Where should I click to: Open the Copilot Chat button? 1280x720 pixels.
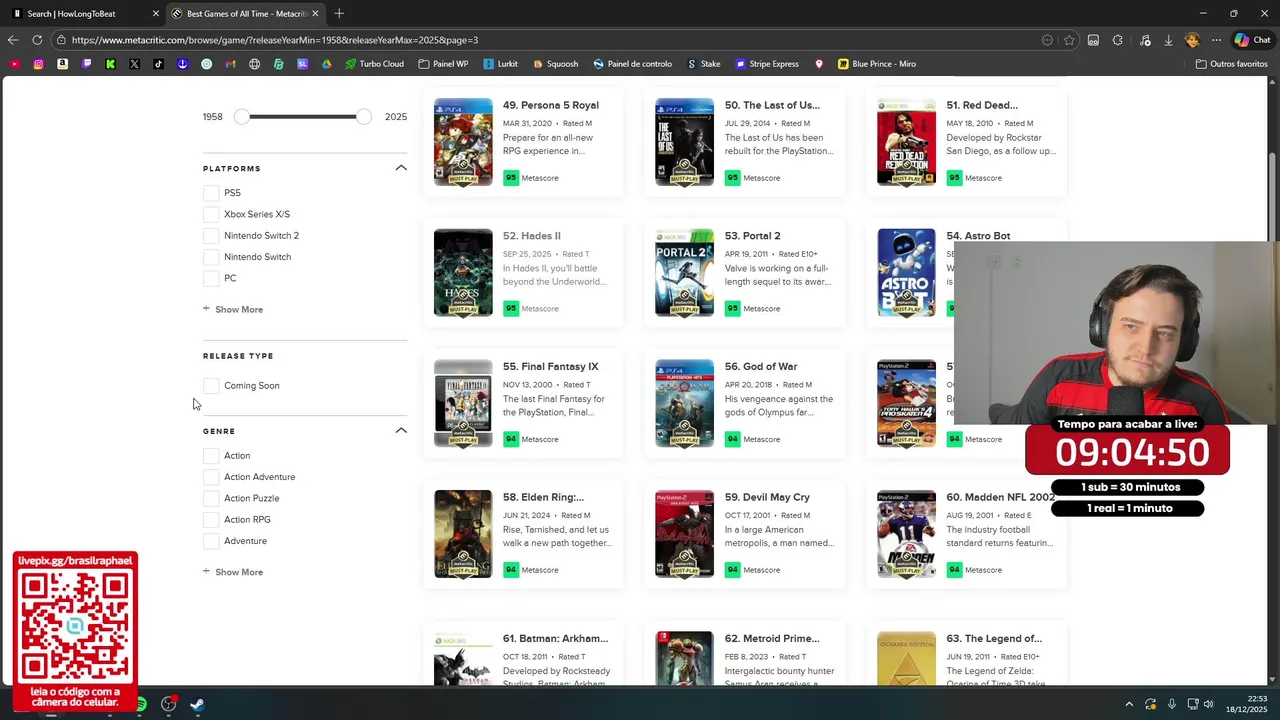click(1252, 40)
